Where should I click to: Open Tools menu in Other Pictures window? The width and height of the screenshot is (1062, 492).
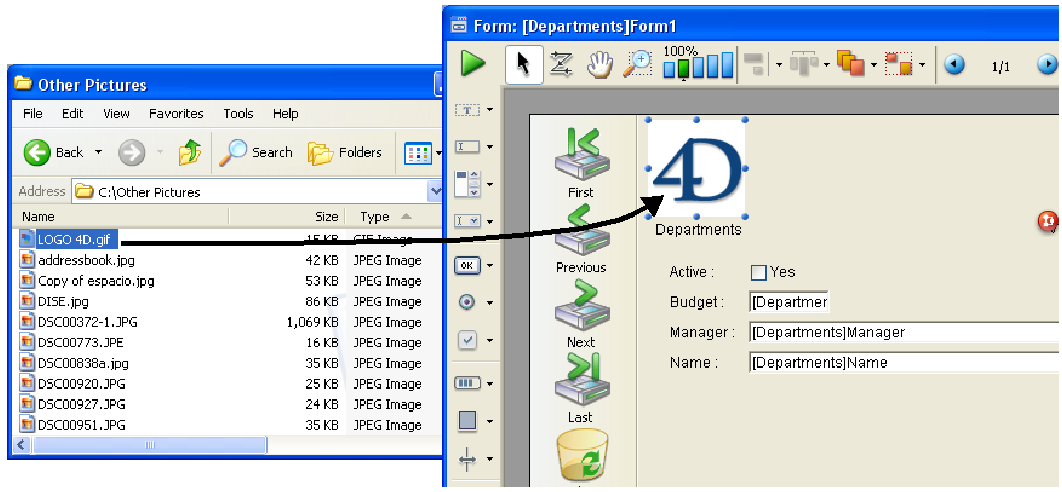[238, 114]
